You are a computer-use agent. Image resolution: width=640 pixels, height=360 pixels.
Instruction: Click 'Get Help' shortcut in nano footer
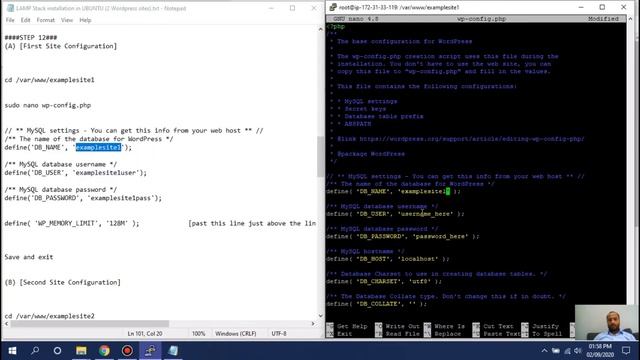[x=347, y=326]
